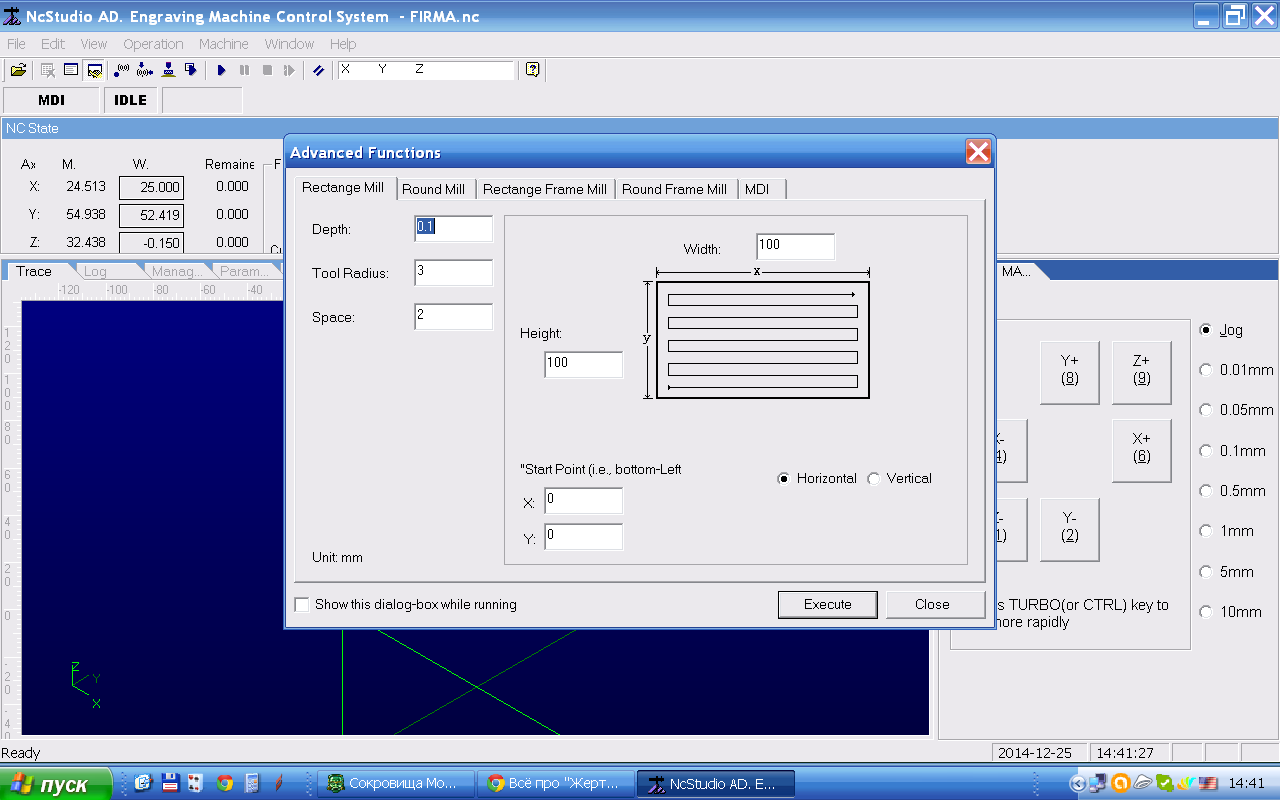
Task: Jog axis with the X+ (6) button
Action: 1142,448
